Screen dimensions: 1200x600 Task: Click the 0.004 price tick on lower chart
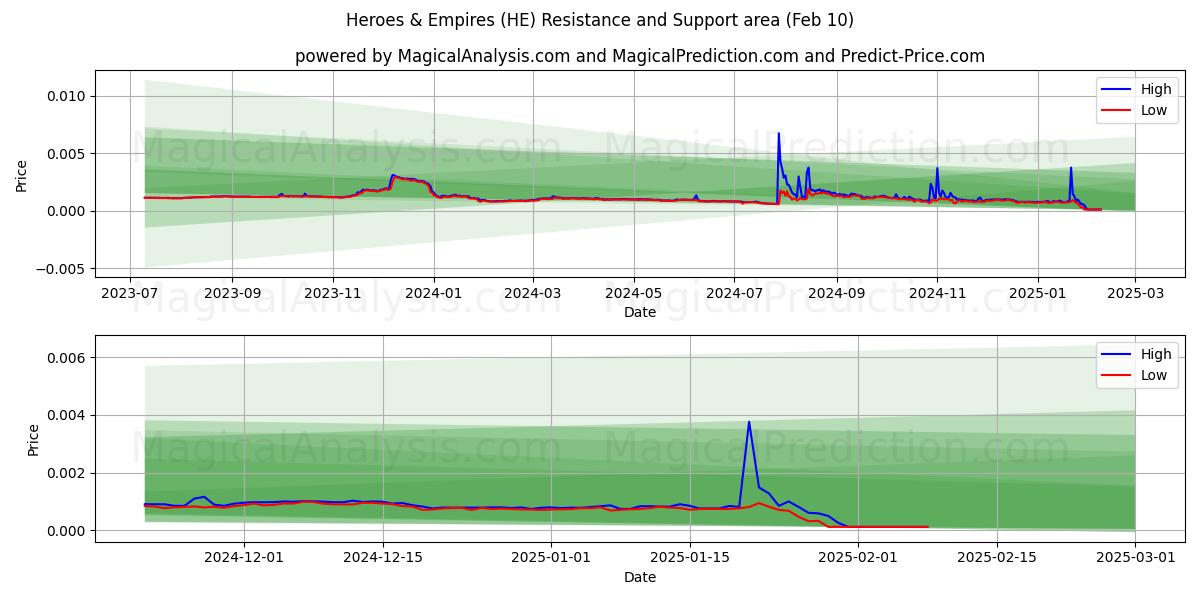66,415
